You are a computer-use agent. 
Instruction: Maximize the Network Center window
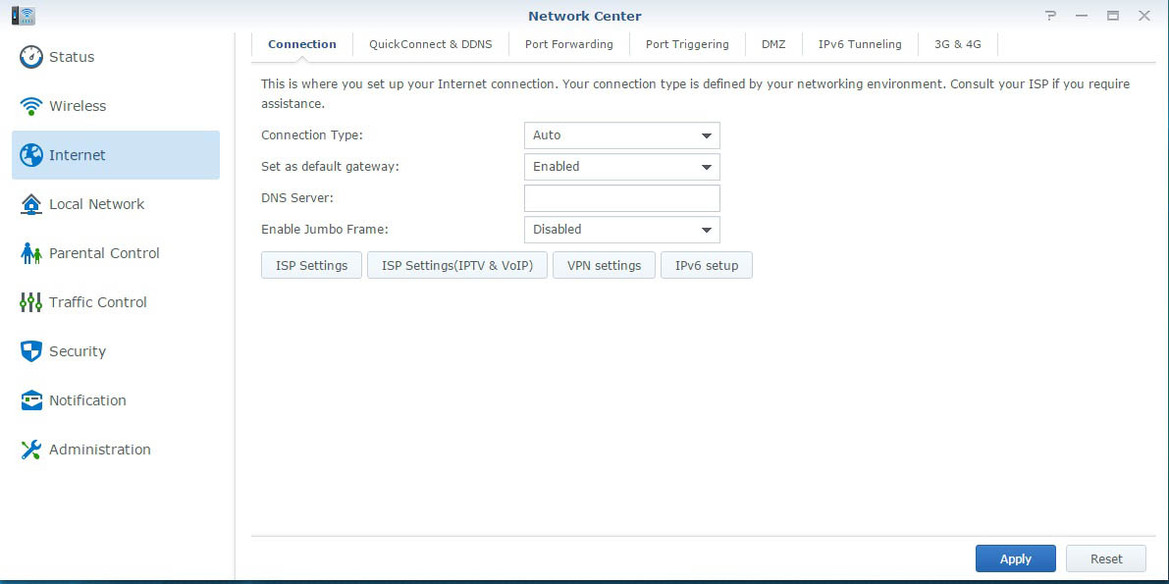pos(1113,16)
